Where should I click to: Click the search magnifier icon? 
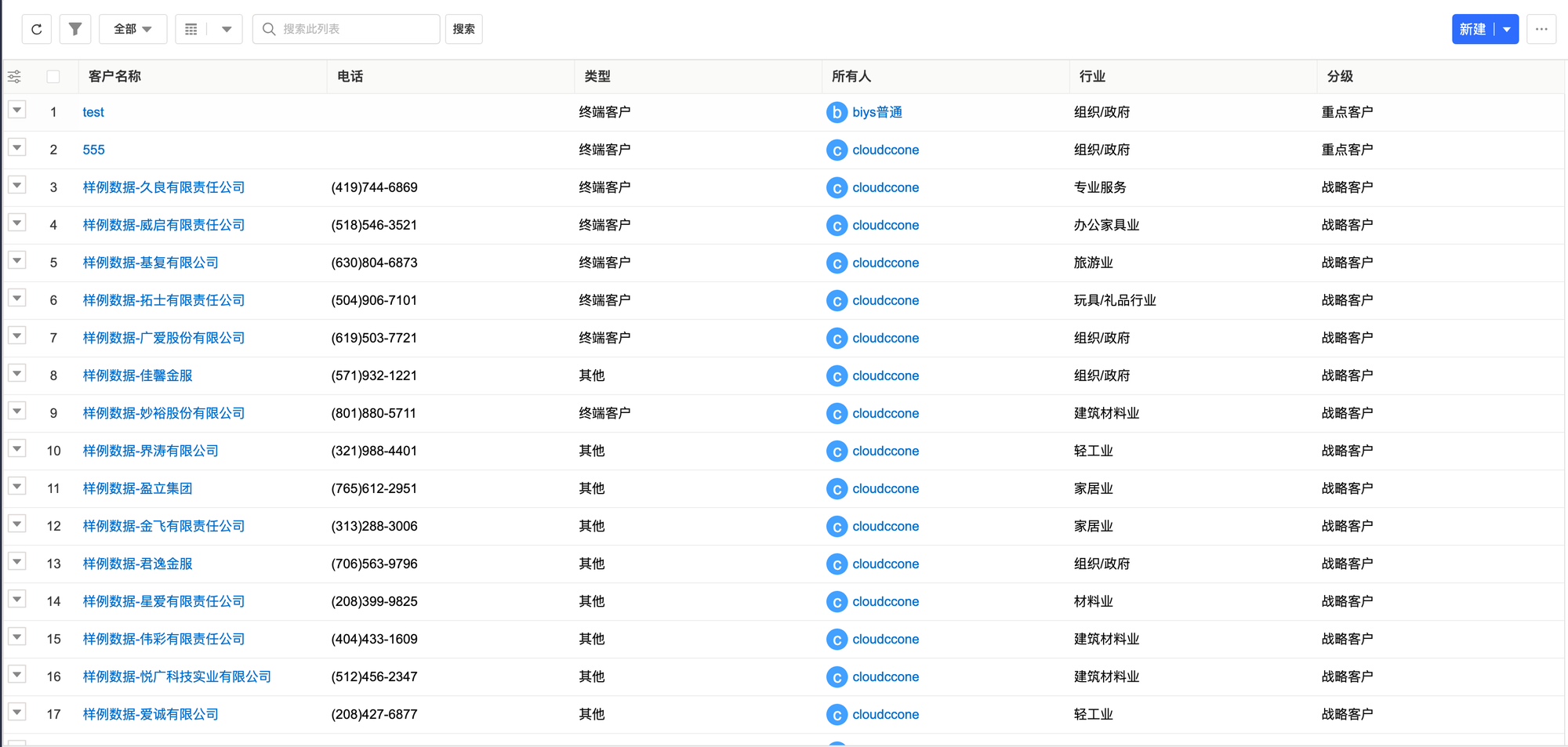[269, 29]
